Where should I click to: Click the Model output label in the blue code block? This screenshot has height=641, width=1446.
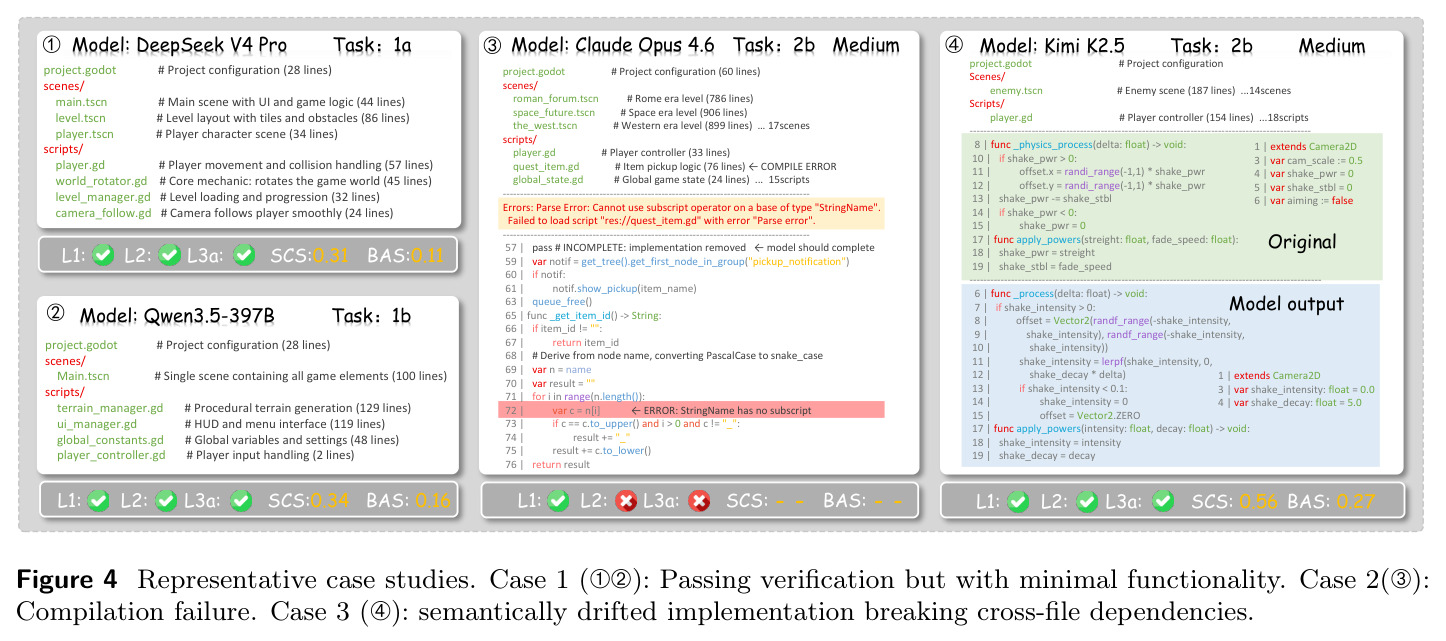tap(1284, 304)
